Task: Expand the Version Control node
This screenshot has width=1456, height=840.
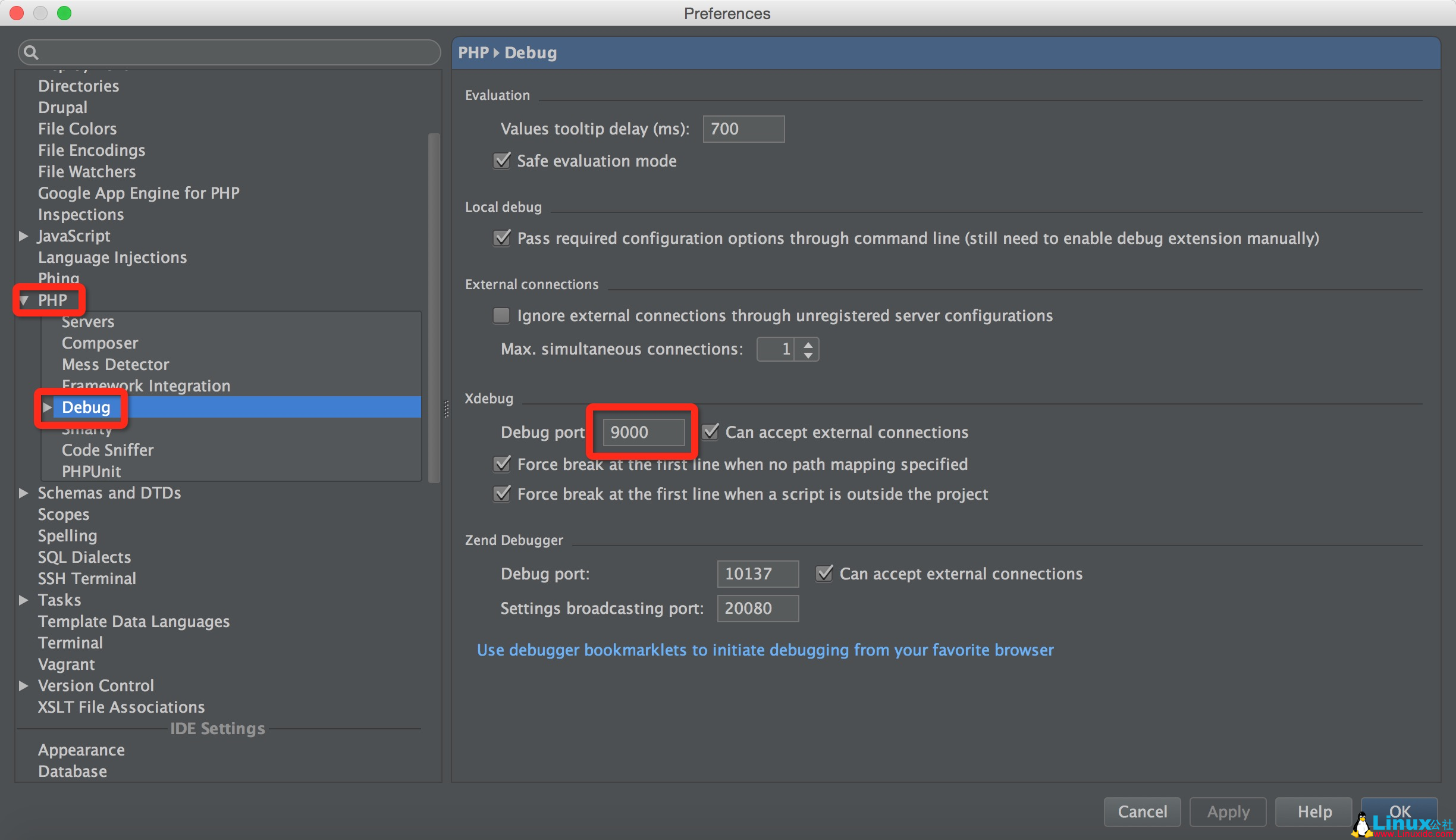Action: (24, 686)
